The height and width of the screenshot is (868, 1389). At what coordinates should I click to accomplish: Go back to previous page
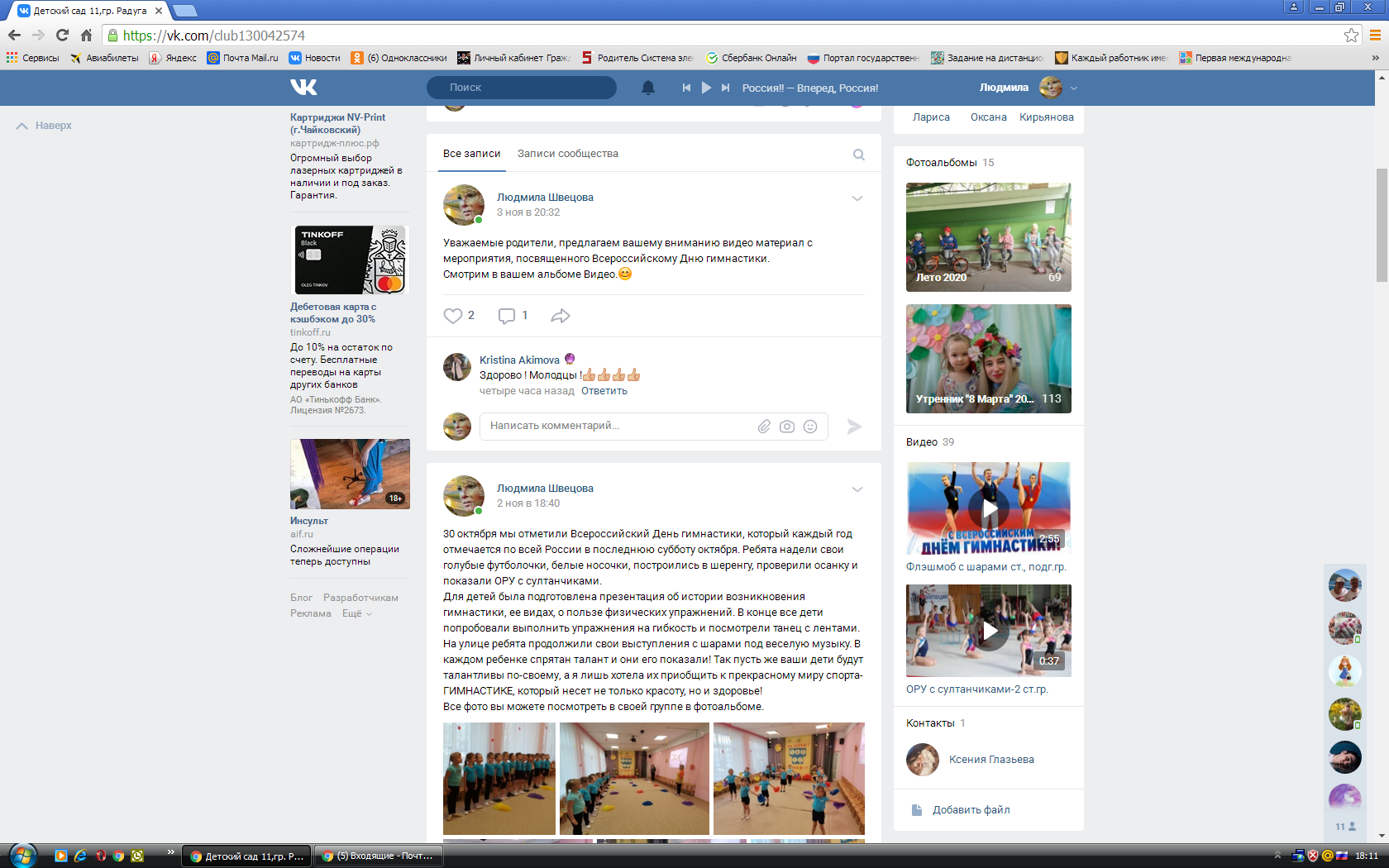click(14, 36)
